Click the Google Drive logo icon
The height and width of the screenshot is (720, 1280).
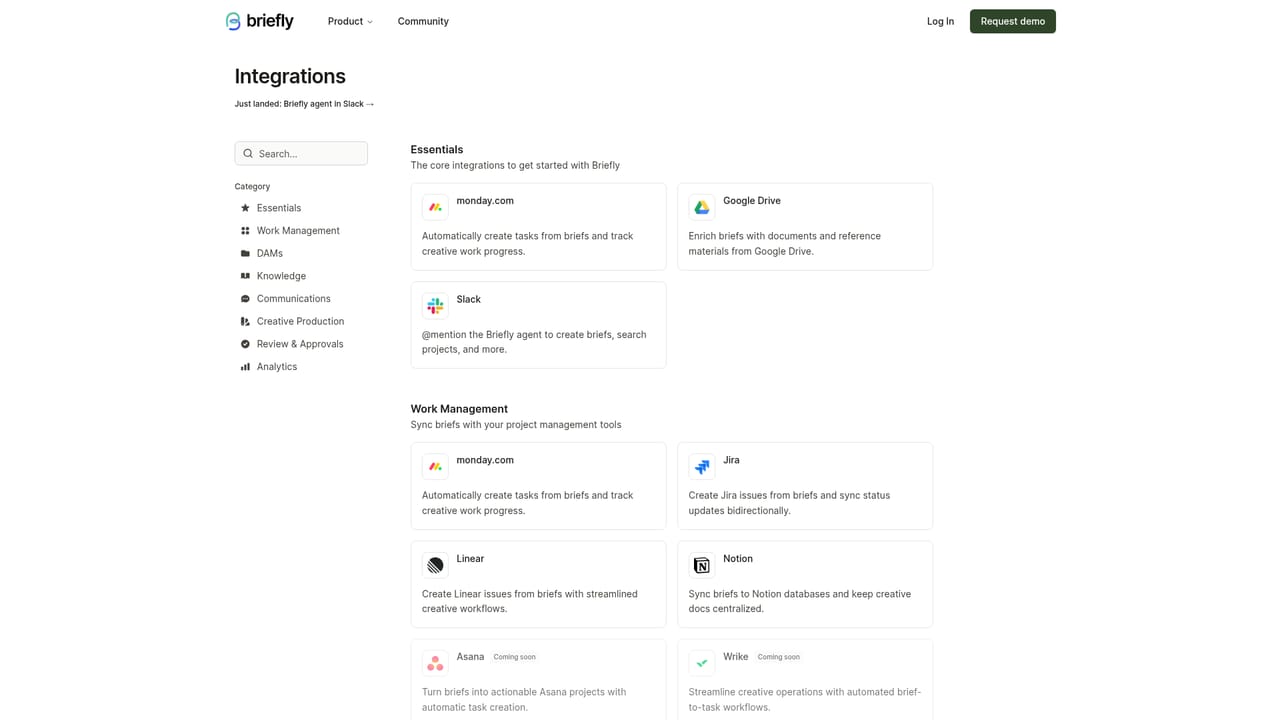tap(702, 207)
